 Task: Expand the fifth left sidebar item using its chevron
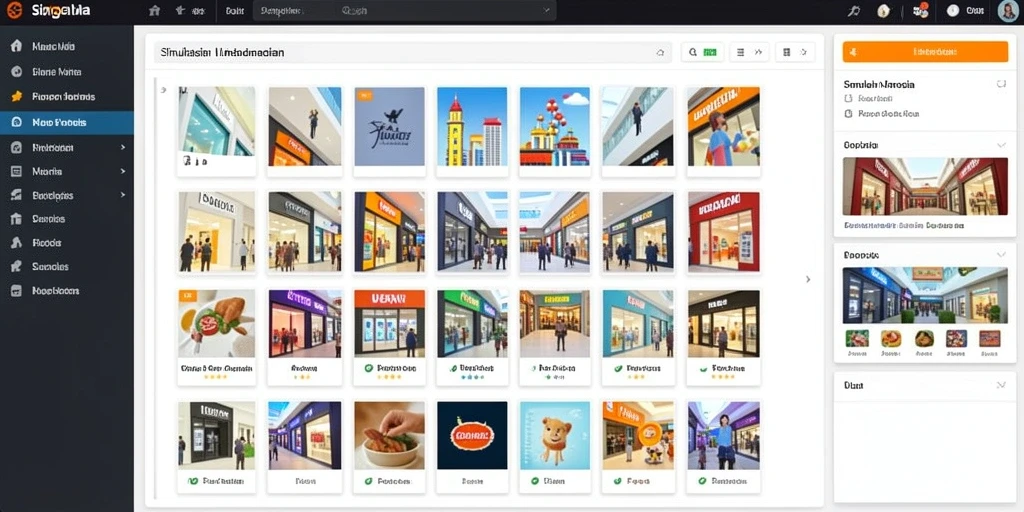123,148
